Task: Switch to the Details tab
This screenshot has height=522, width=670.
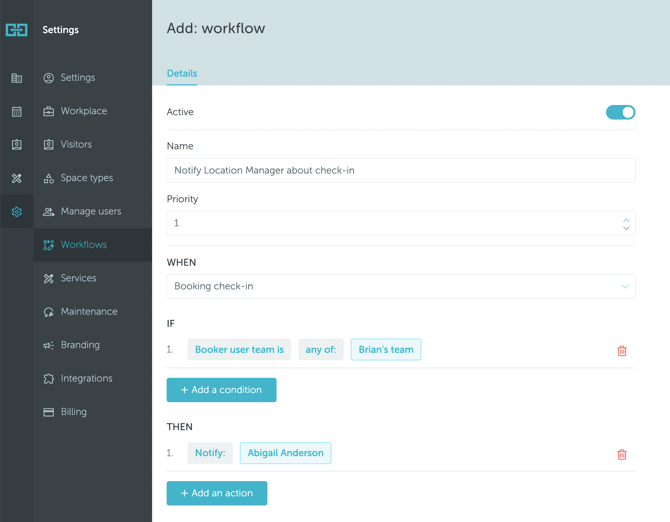Action: (182, 73)
